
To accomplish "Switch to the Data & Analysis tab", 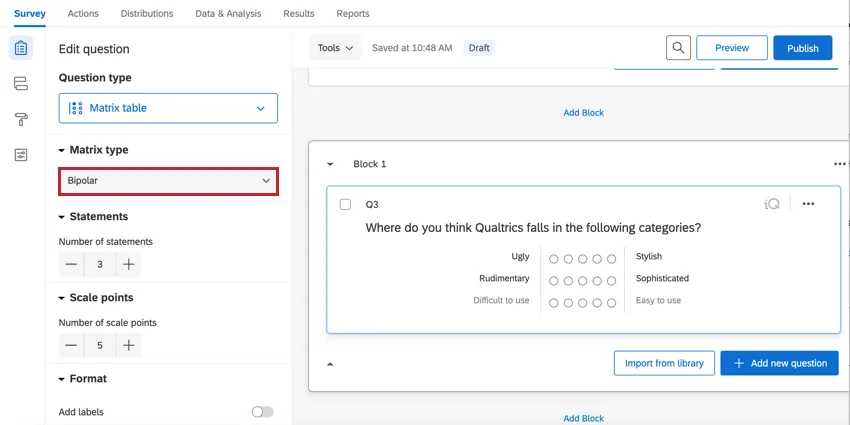I will pyautogui.click(x=228, y=14).
